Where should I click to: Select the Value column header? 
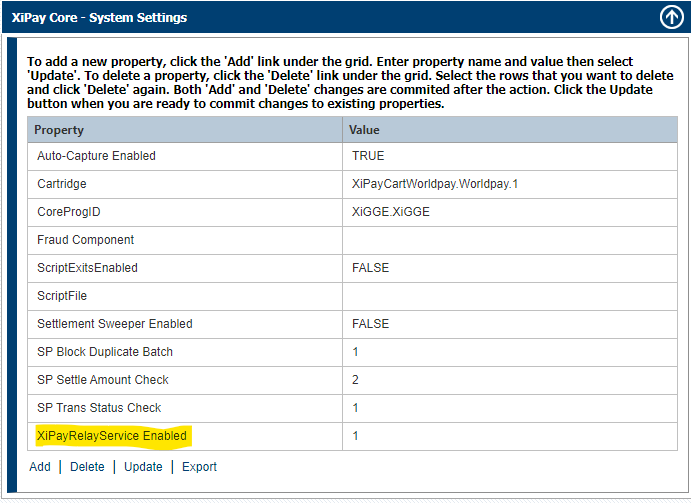coord(510,130)
